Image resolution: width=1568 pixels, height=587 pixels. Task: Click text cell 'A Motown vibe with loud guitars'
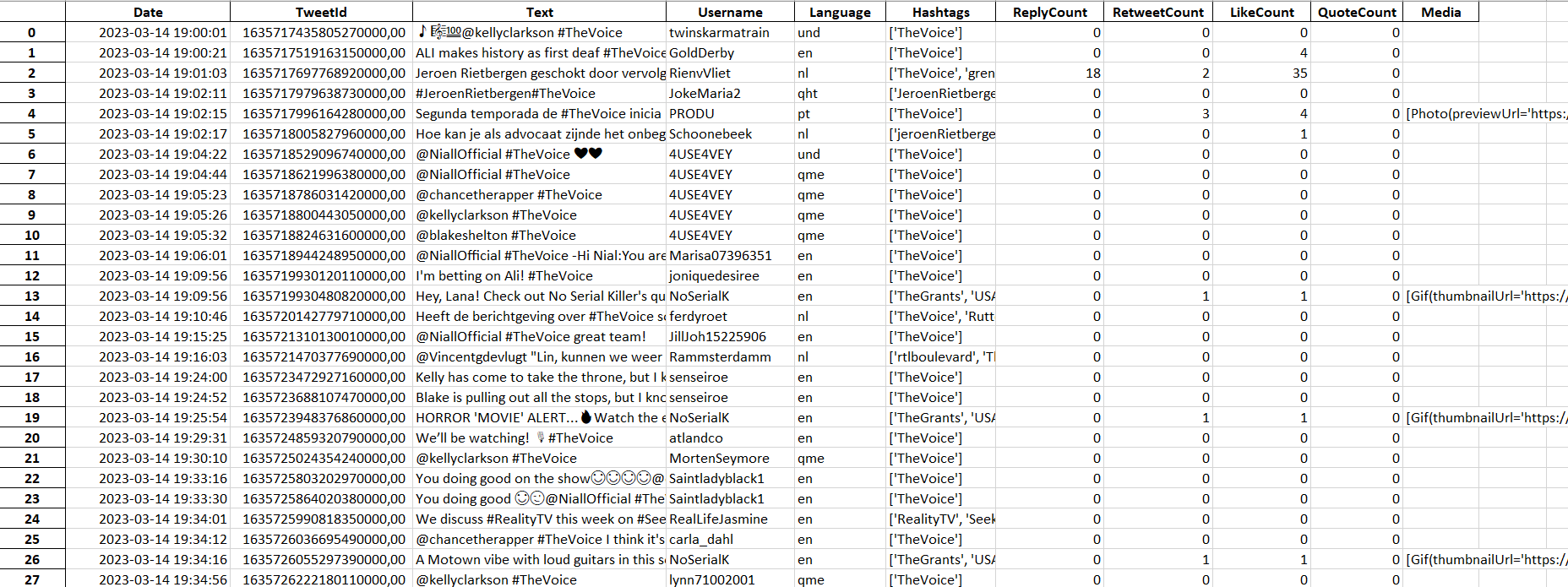[x=539, y=559]
